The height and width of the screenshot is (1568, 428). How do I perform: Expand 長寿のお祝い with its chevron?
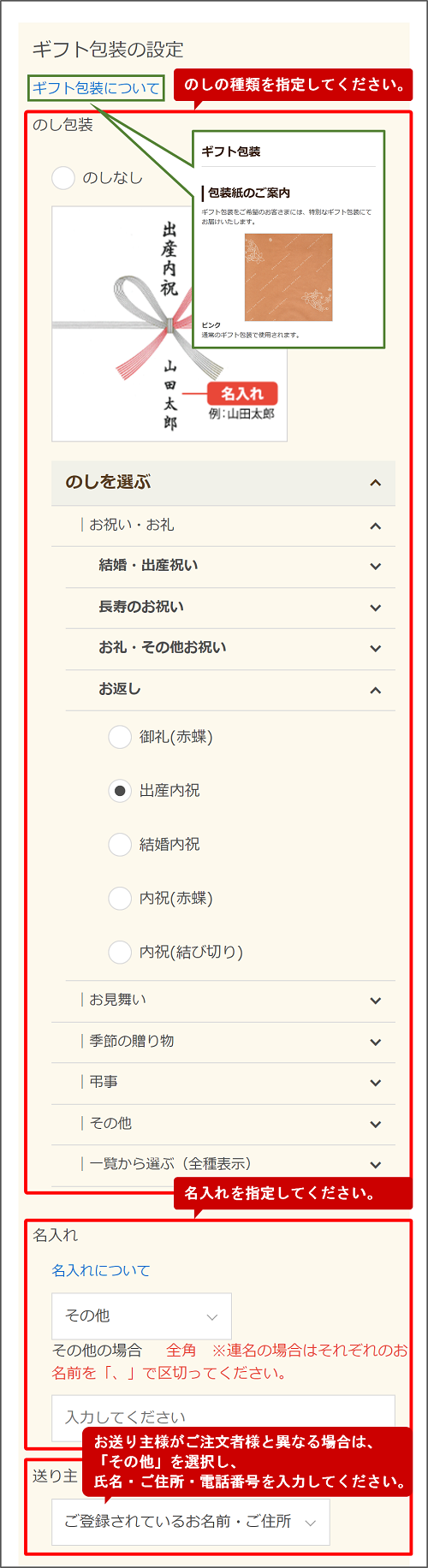click(x=375, y=608)
